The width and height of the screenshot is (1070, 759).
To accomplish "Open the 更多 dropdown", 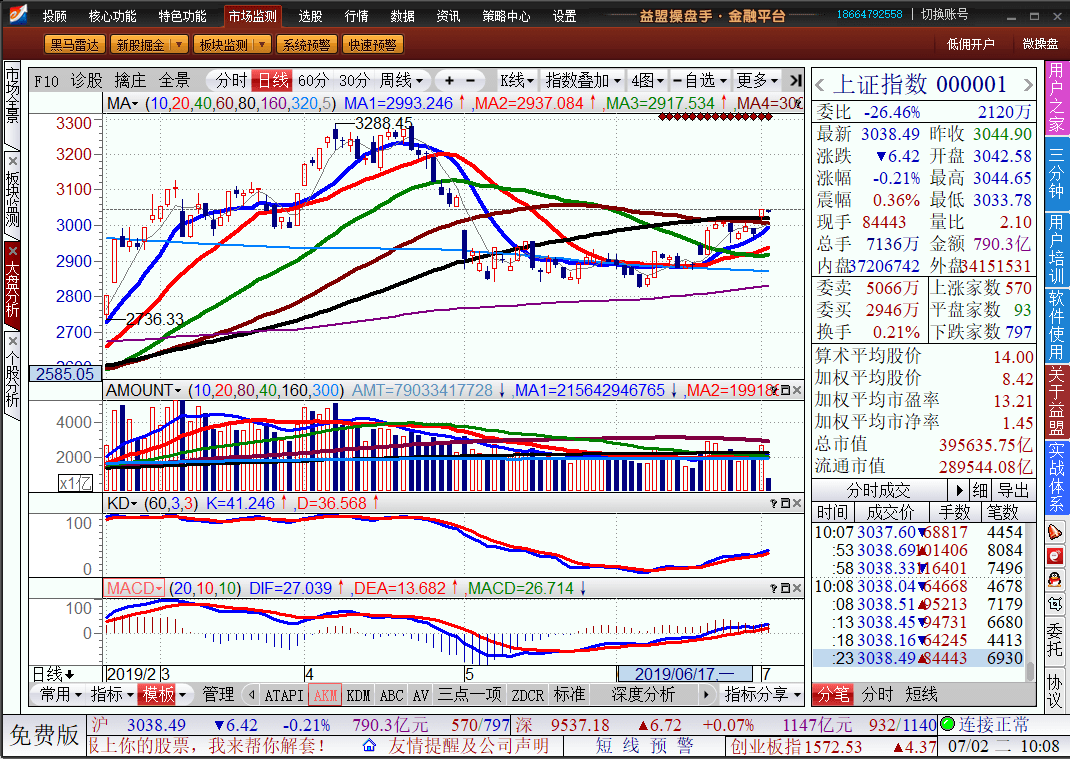I will pyautogui.click(x=757, y=81).
